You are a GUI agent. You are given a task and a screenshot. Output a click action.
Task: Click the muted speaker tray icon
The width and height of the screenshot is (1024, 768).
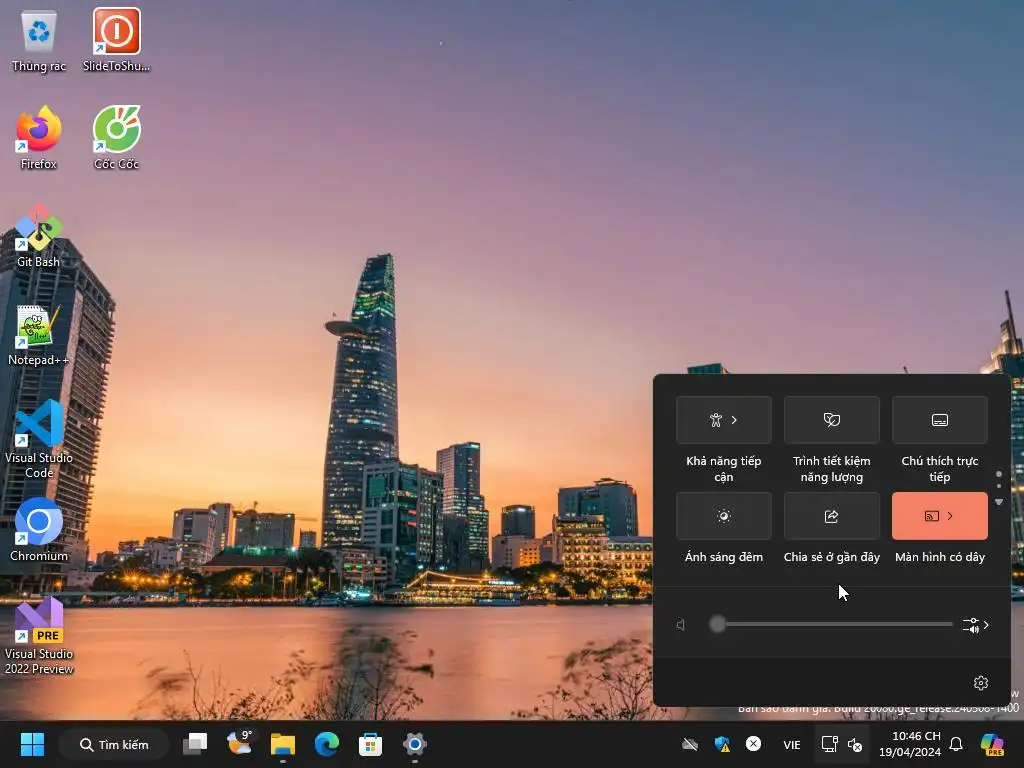[855, 744]
